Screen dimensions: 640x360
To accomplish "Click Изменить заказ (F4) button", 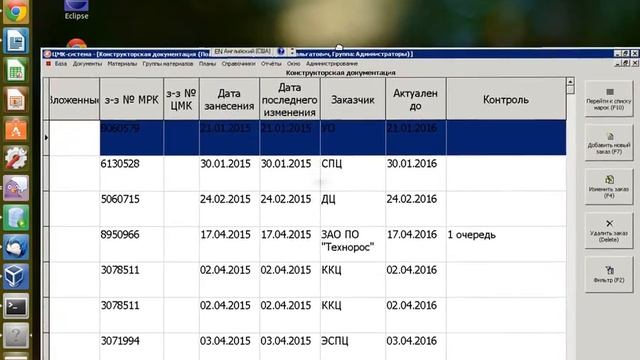I will (x=609, y=187).
